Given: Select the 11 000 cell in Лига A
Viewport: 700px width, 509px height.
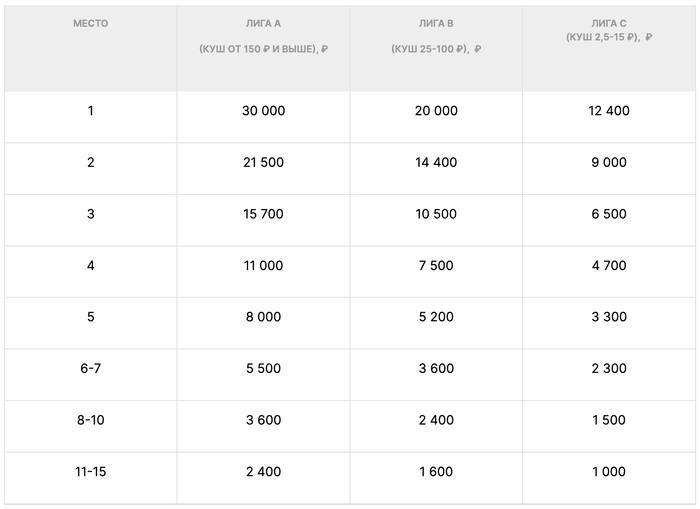Looking at the screenshot, I should 263,266.
